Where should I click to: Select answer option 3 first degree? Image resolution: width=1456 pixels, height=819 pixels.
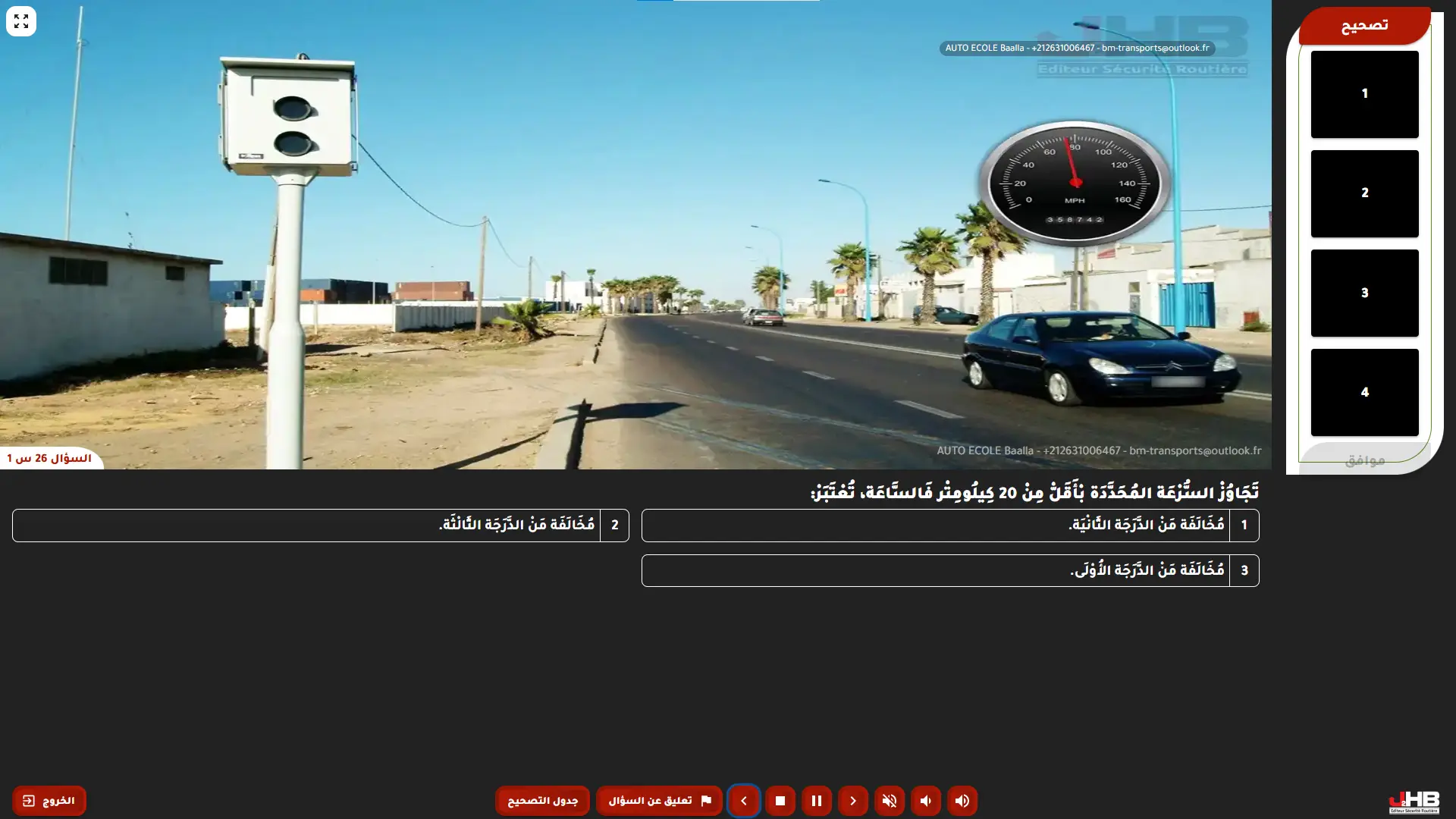(x=949, y=570)
